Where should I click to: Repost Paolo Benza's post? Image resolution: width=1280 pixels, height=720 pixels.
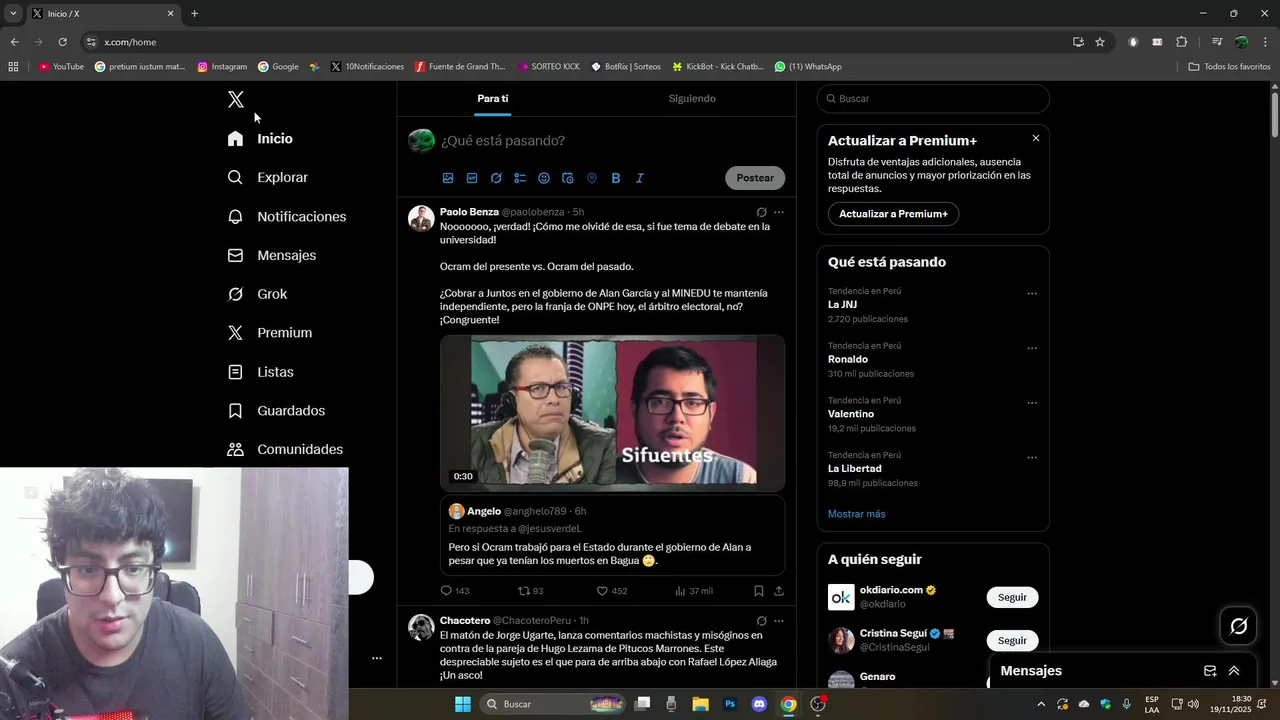click(x=530, y=591)
